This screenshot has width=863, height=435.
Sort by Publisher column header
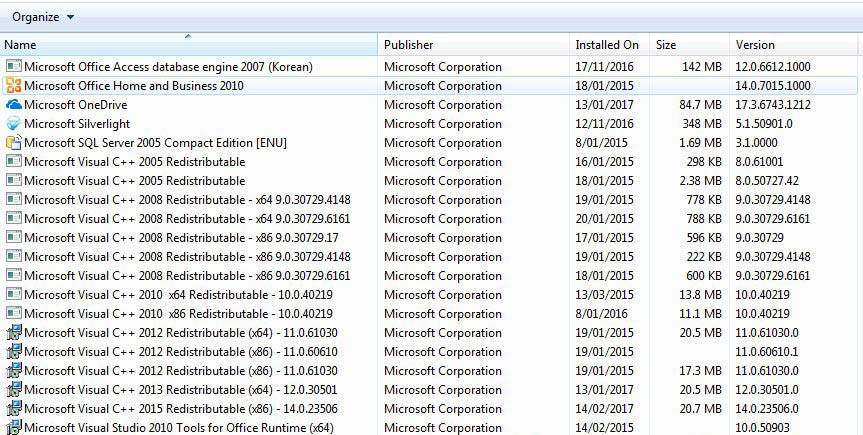click(473, 45)
